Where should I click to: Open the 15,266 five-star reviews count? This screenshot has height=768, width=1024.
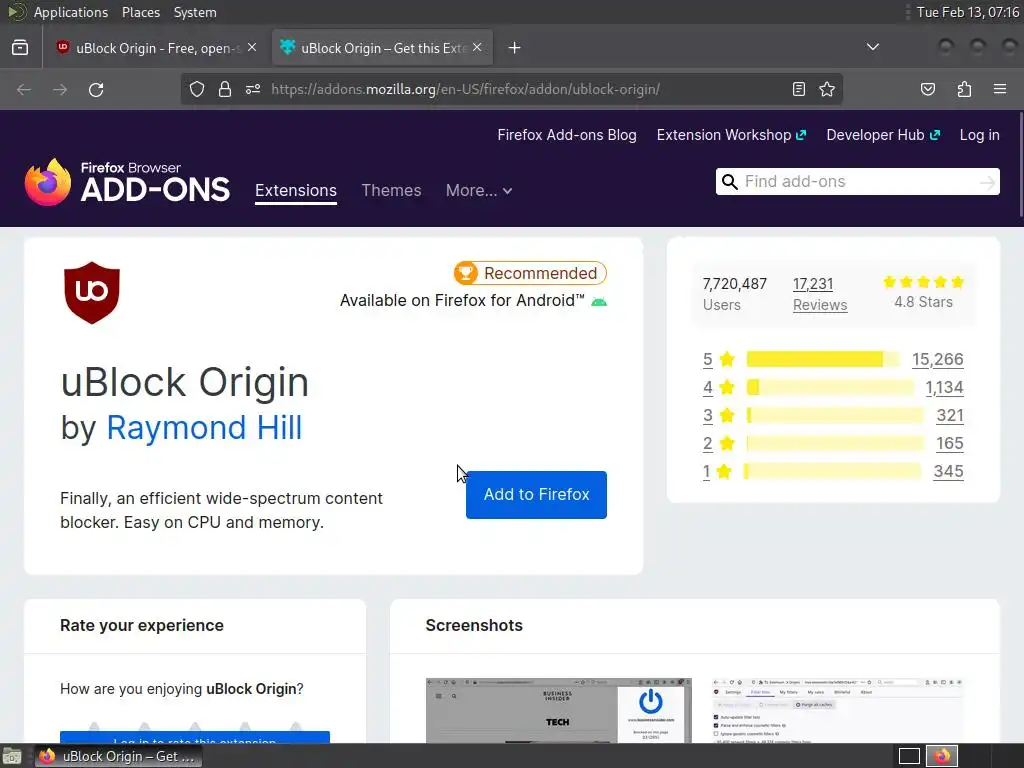point(938,359)
